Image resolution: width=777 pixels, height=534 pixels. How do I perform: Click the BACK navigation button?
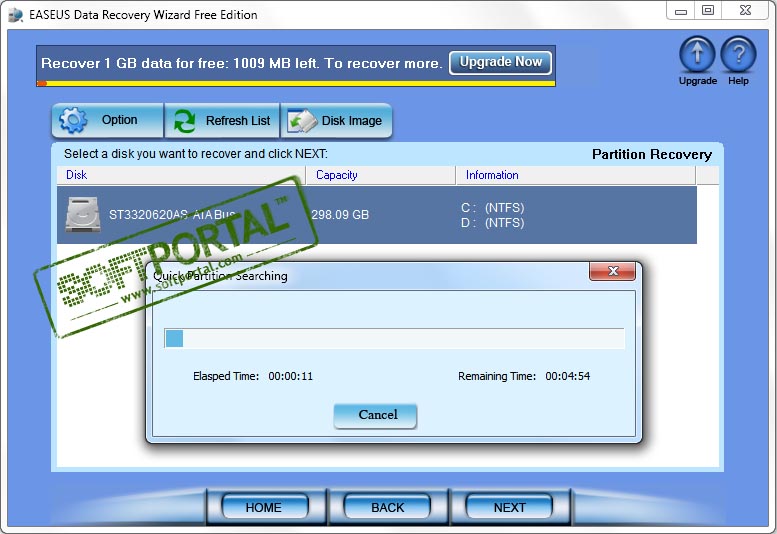pyautogui.click(x=387, y=507)
